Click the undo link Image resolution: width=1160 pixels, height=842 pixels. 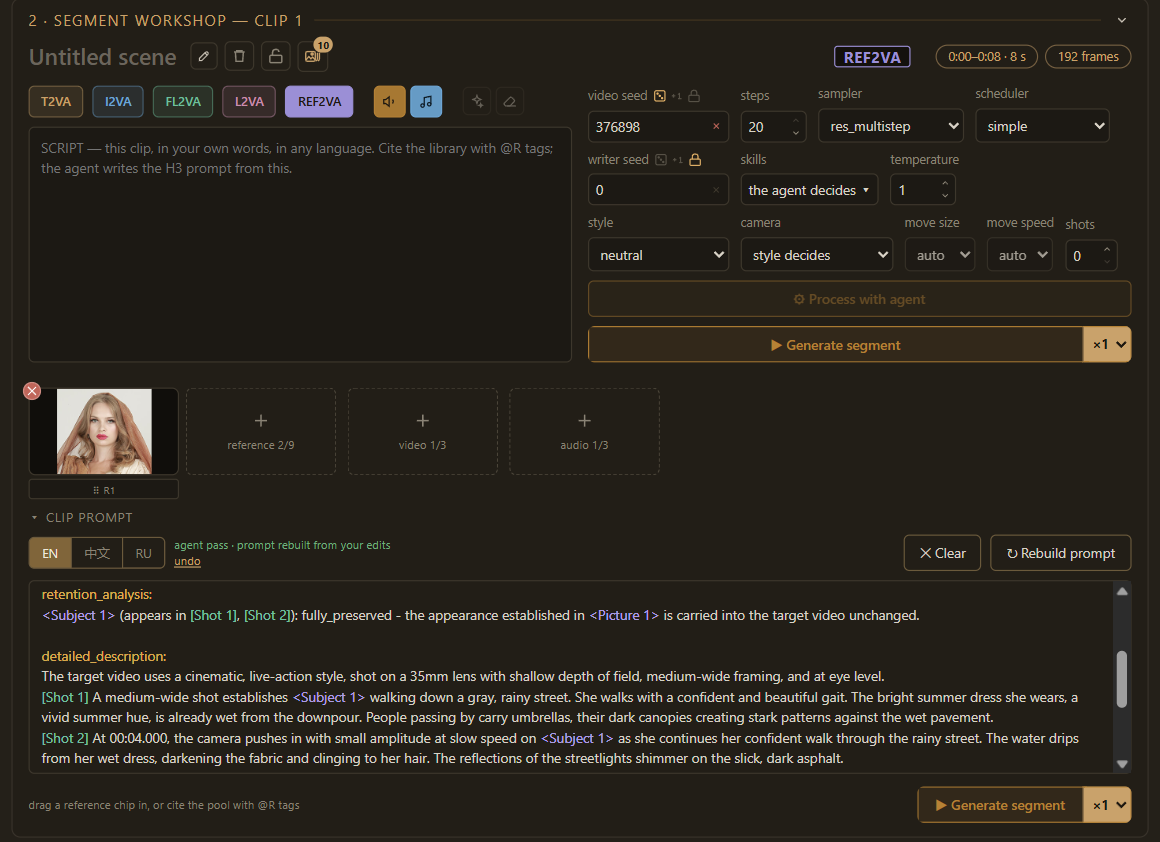[187, 562]
